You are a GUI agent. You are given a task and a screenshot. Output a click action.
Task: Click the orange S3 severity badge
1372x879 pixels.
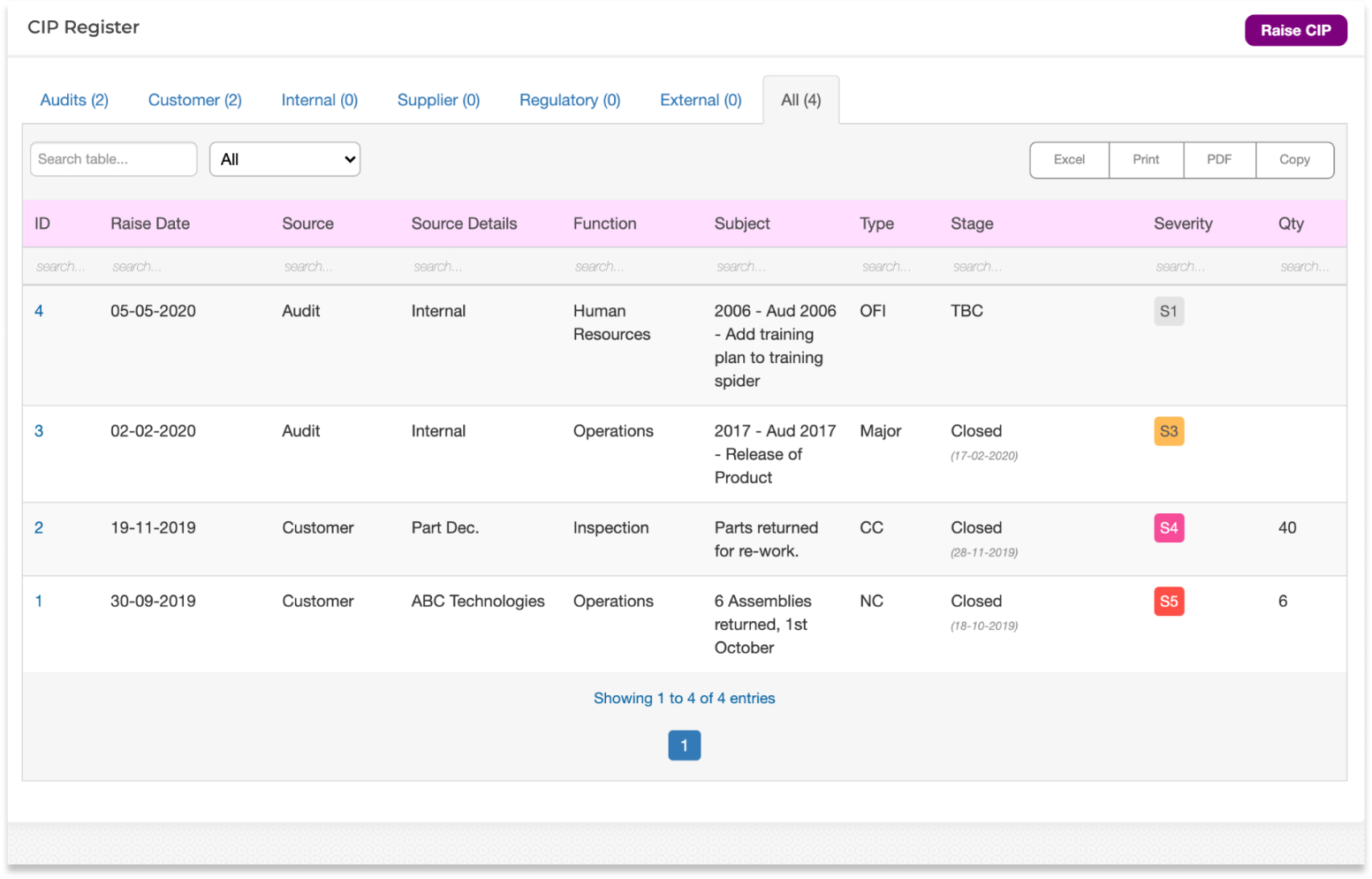pos(1169,431)
